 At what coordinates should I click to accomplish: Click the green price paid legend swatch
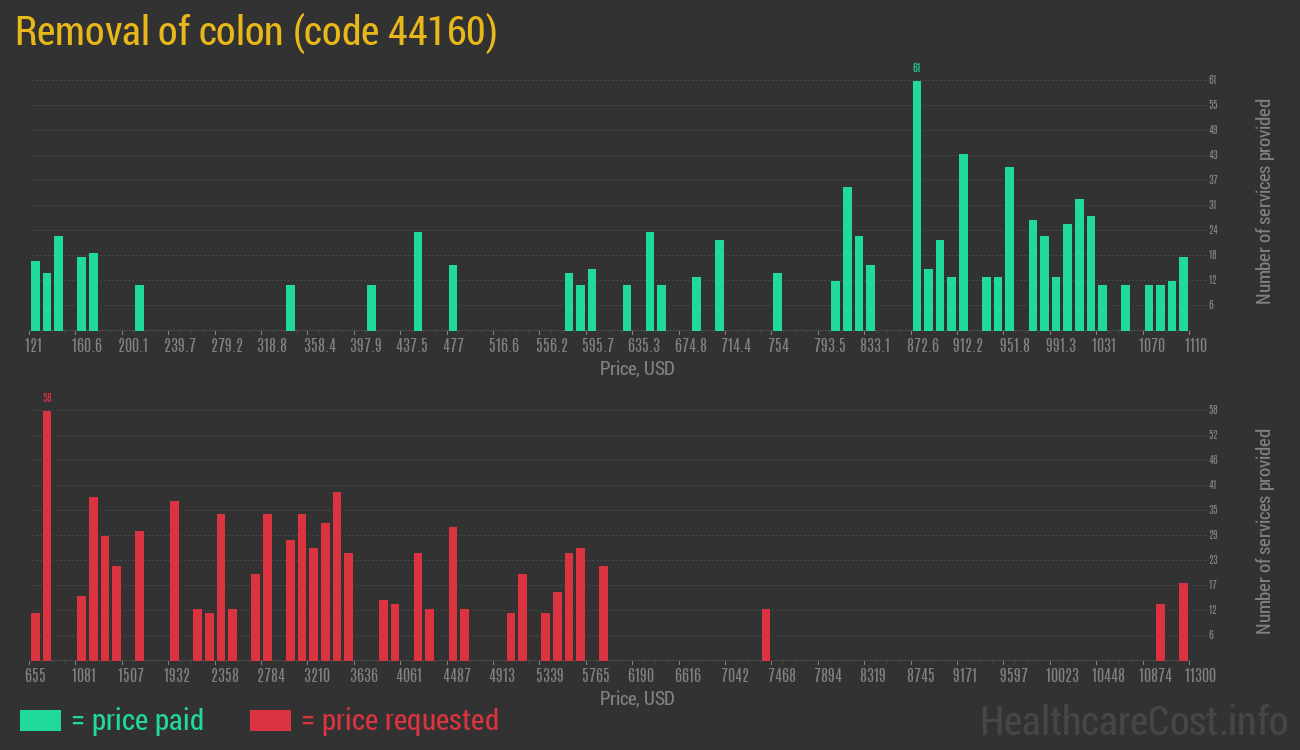(40, 720)
